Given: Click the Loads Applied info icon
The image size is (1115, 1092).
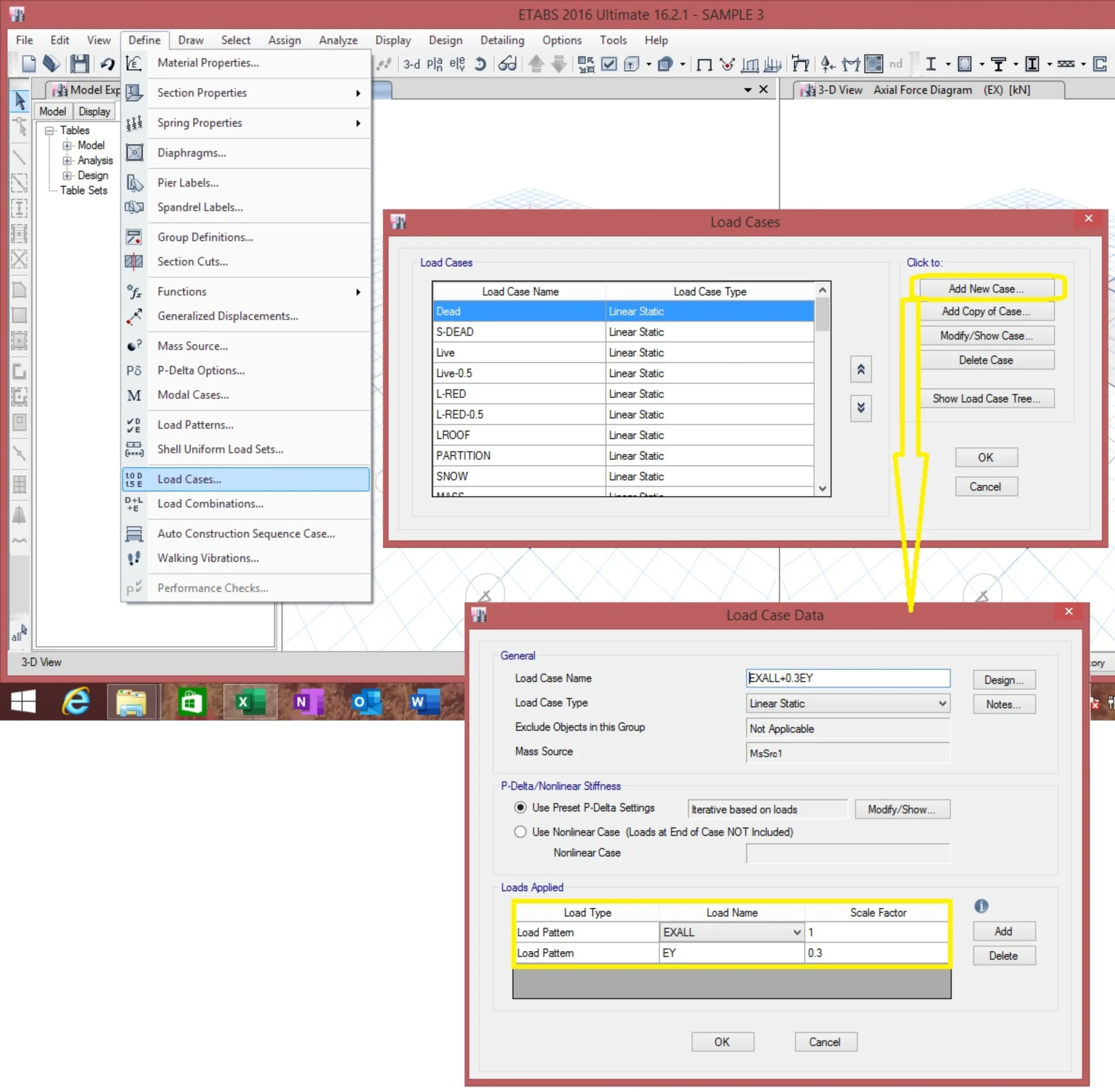Looking at the screenshot, I should [981, 906].
